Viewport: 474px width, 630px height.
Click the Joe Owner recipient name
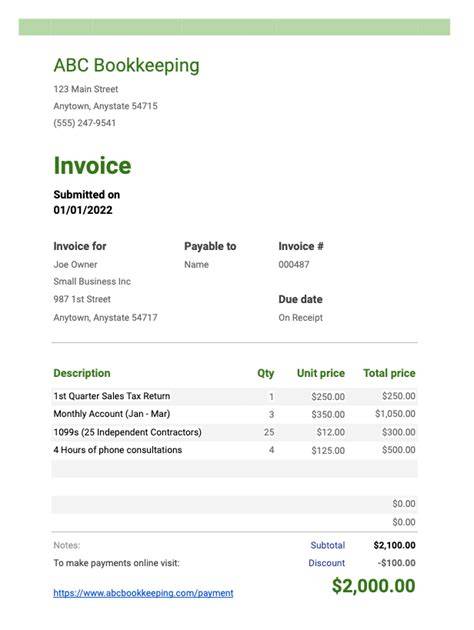click(76, 264)
